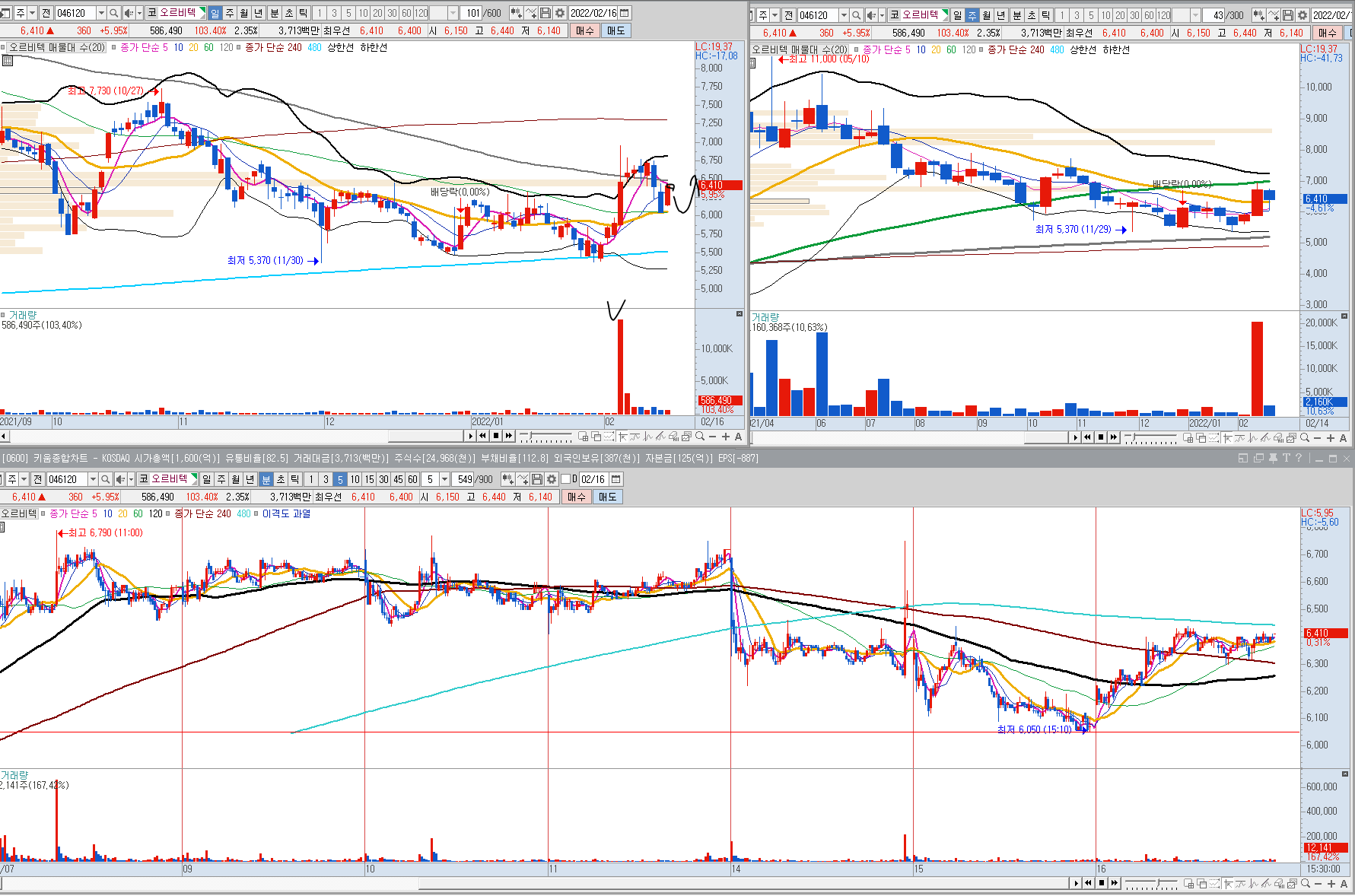Image resolution: width=1355 pixels, height=896 pixels.
Task: Click 매수 buy button in top-left chart
Action: (584, 30)
